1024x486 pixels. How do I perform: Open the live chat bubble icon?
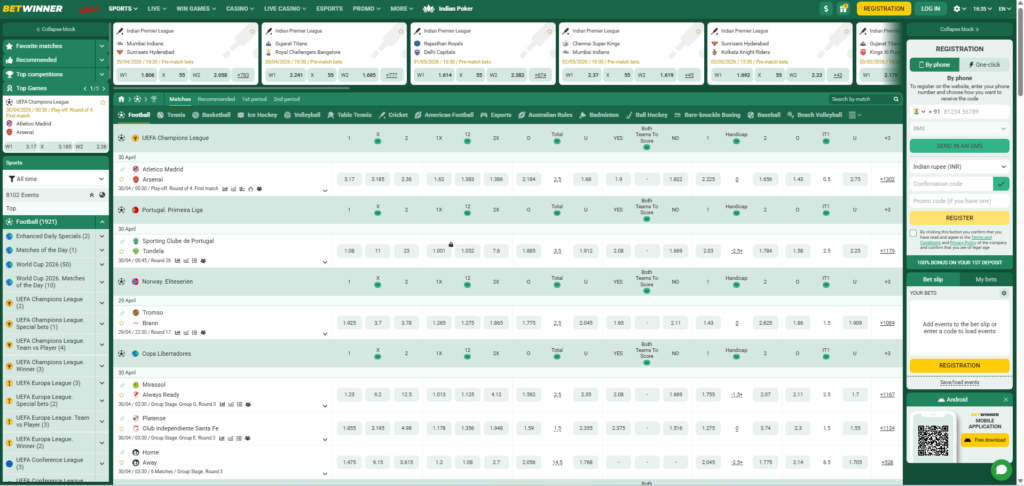pos(1000,470)
